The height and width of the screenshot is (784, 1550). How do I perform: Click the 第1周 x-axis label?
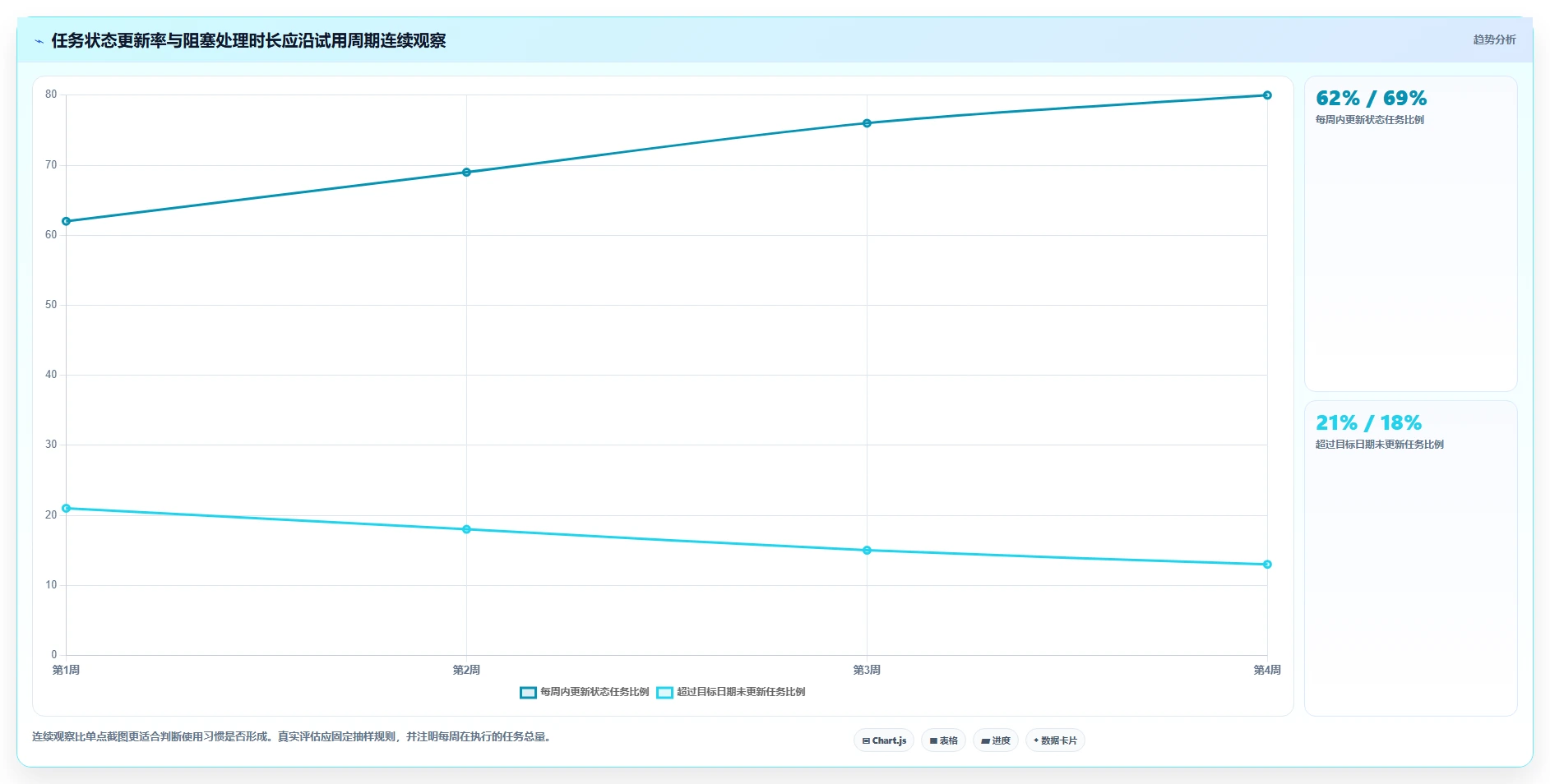coord(66,671)
